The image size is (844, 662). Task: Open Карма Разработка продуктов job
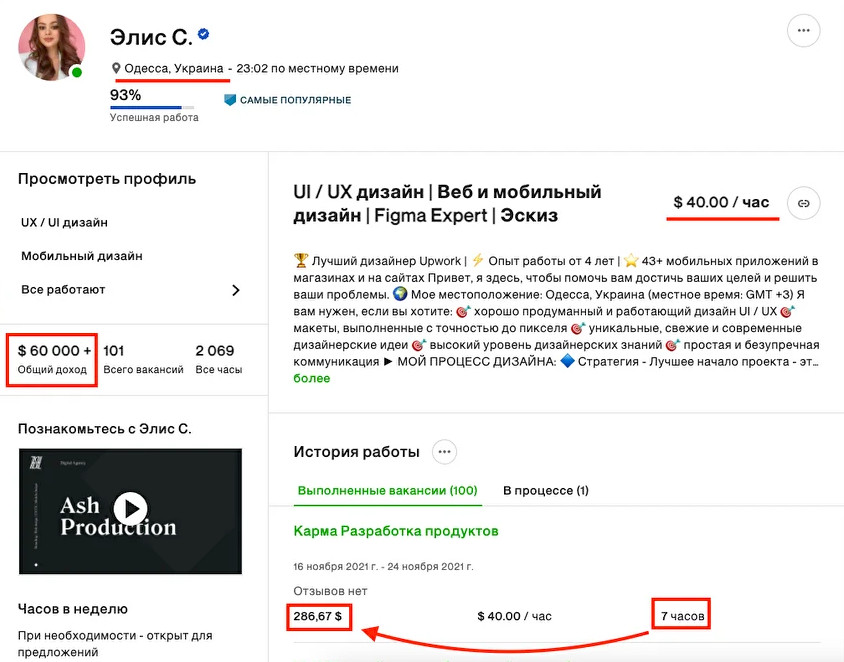pyautogui.click(x=395, y=531)
